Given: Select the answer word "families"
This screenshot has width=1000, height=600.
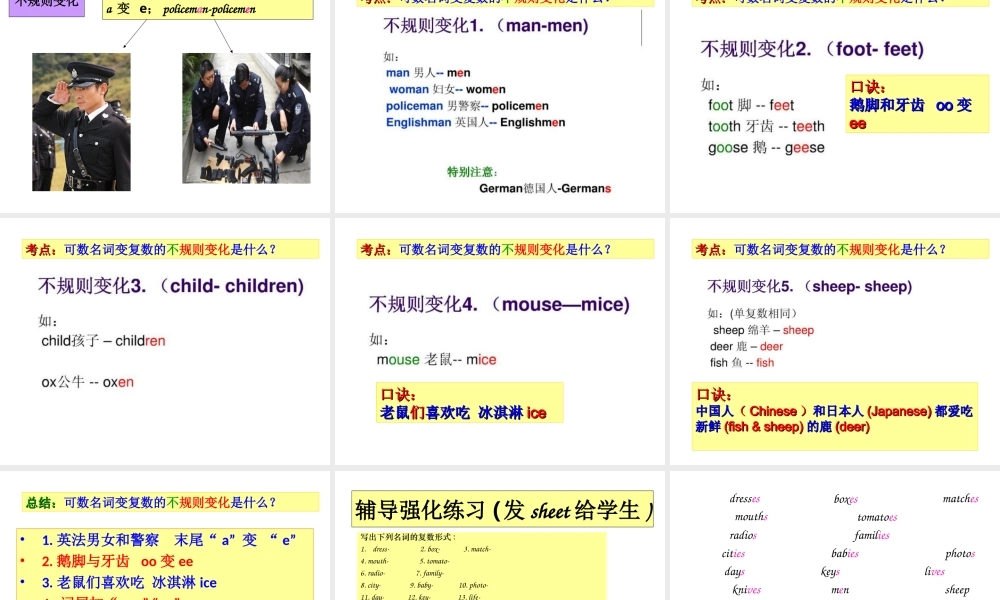Looking at the screenshot, I should [871, 535].
